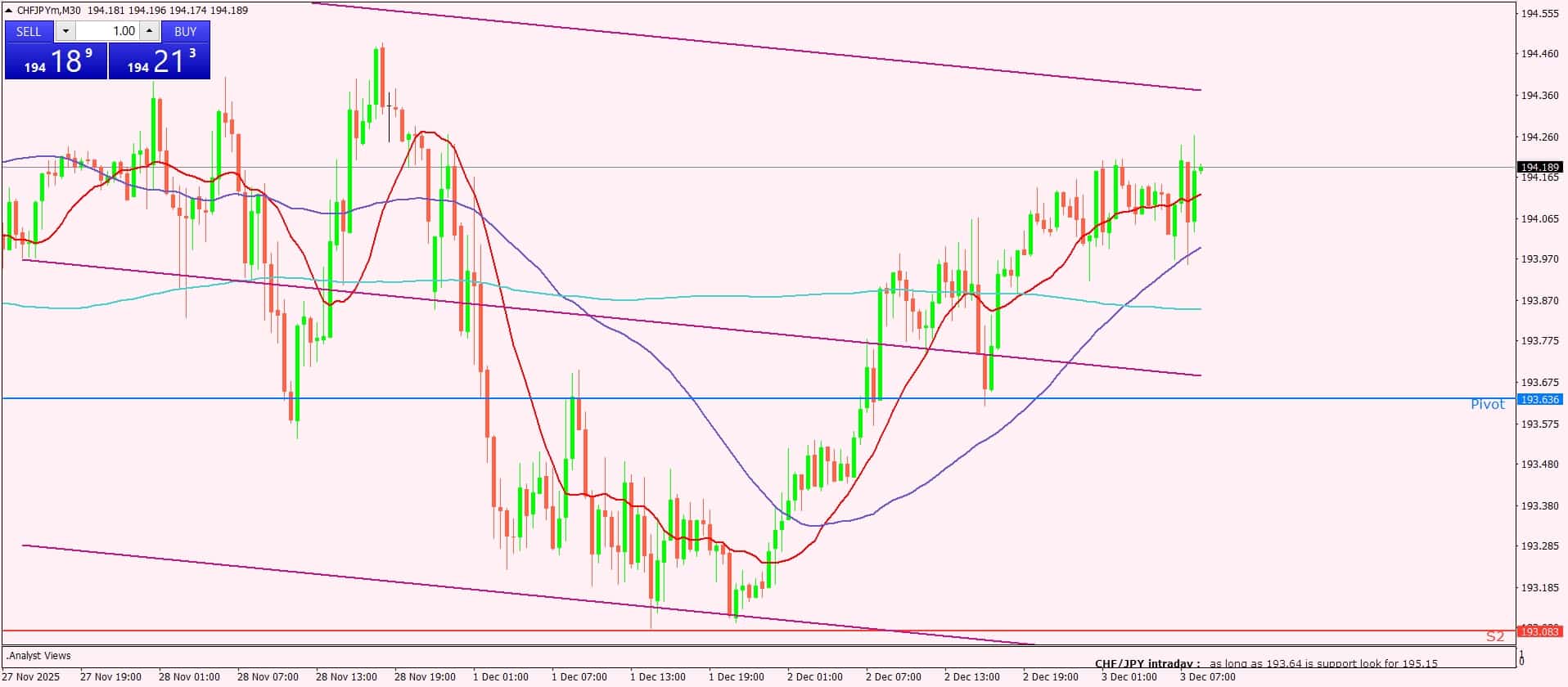Click the 193.636 pivot price tag
Viewport: 1568px width, 687px height.
coord(1539,399)
